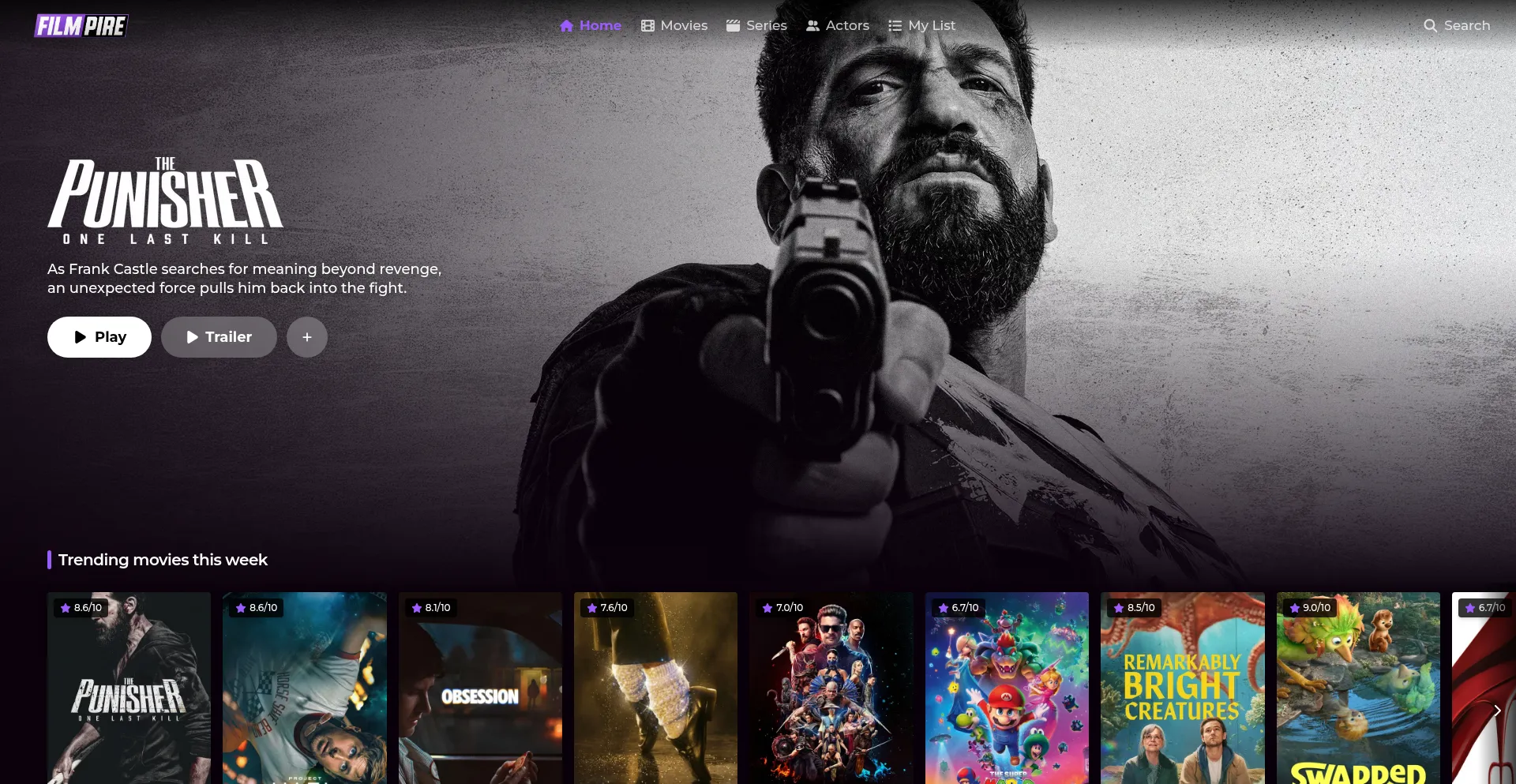The height and width of the screenshot is (784, 1516).
Task: Open the Series section
Action: click(x=756, y=25)
